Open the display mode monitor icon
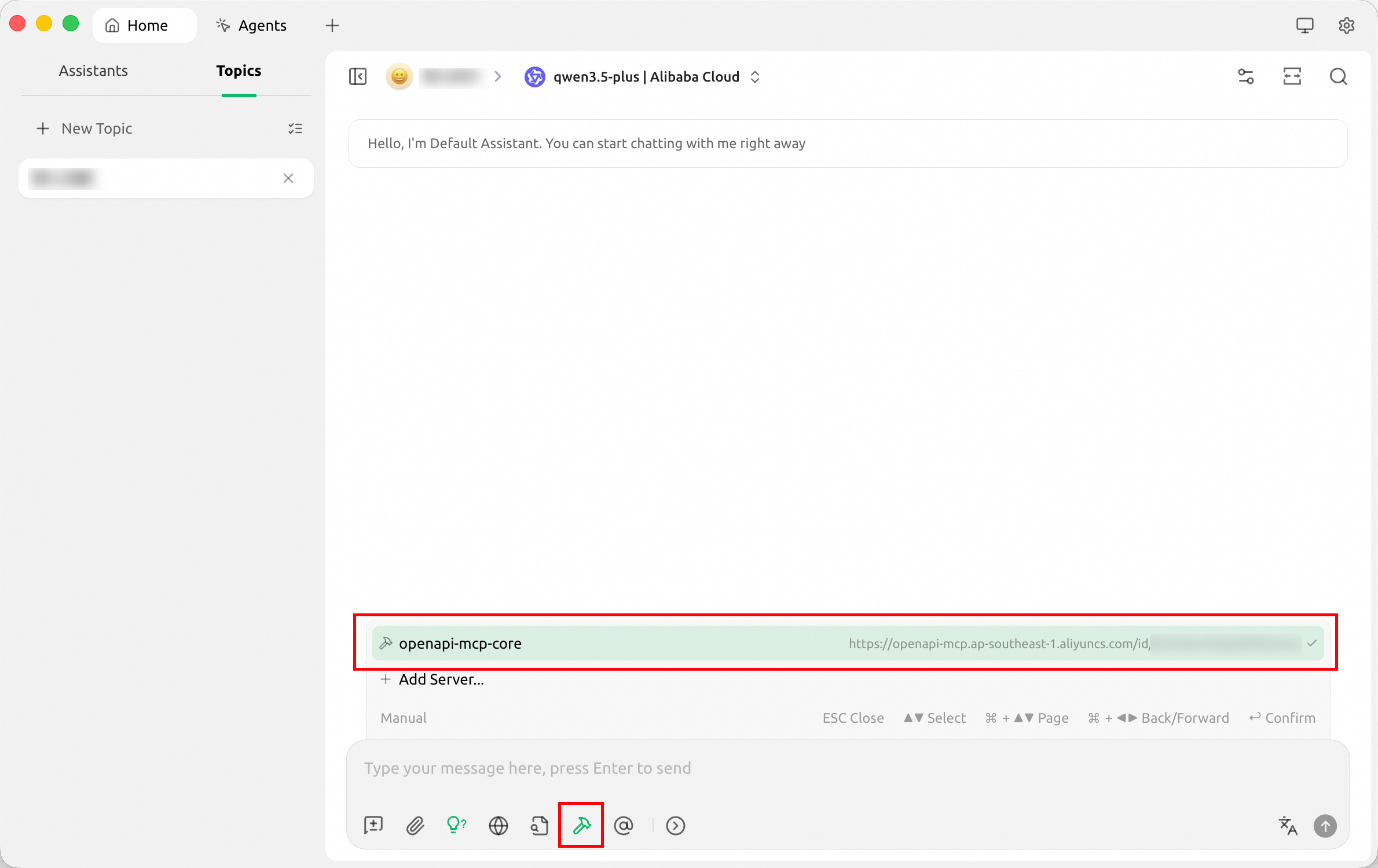This screenshot has width=1378, height=868. (x=1304, y=25)
